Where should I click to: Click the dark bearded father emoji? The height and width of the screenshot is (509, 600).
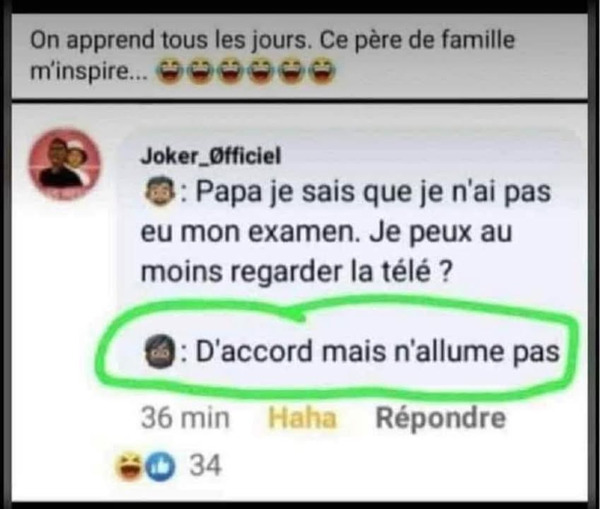click(x=159, y=351)
